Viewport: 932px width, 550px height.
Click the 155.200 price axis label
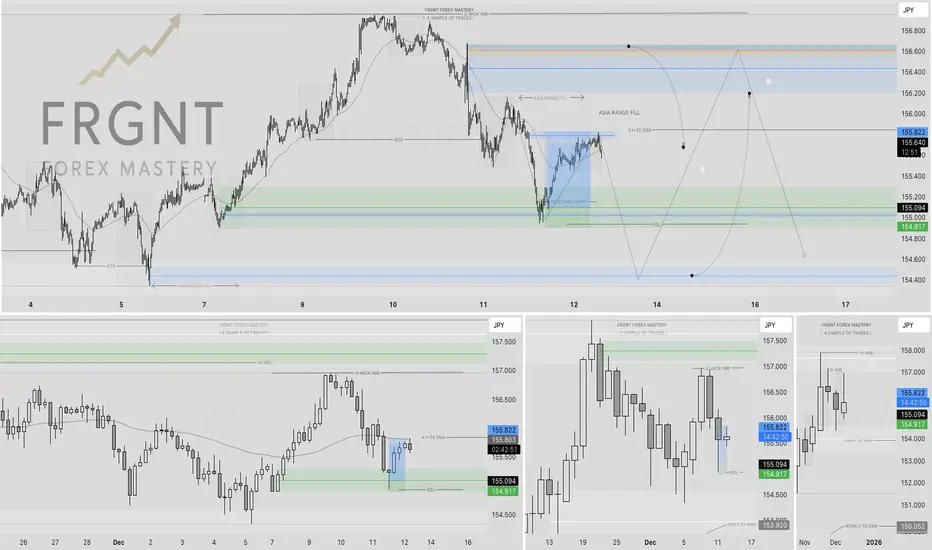click(913, 197)
